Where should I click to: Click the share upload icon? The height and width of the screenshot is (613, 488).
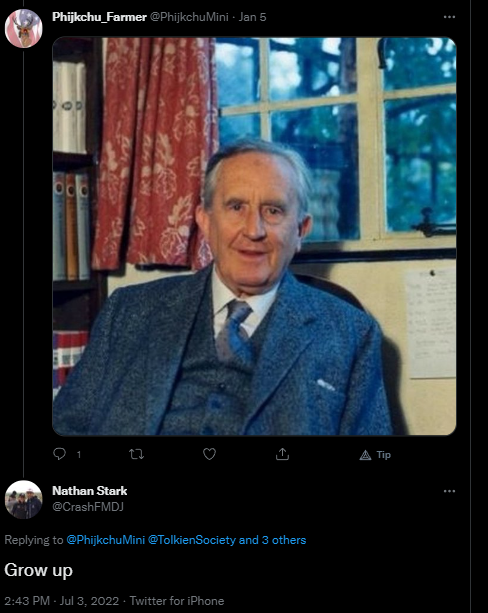[282, 454]
